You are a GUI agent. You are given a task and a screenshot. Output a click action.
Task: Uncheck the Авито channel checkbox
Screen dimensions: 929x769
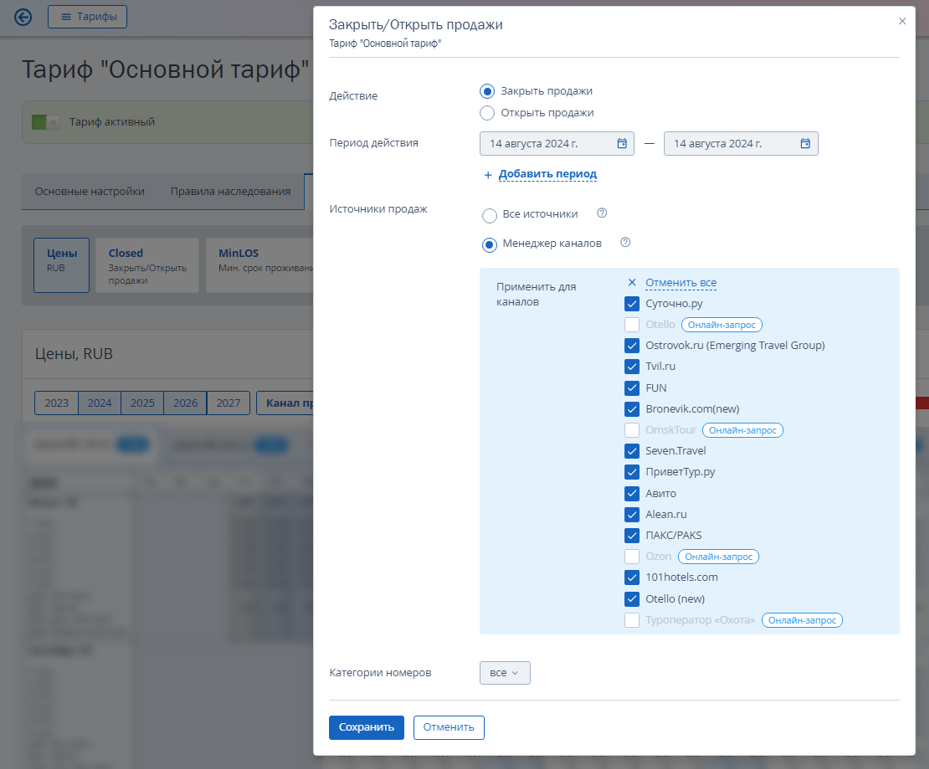click(632, 494)
